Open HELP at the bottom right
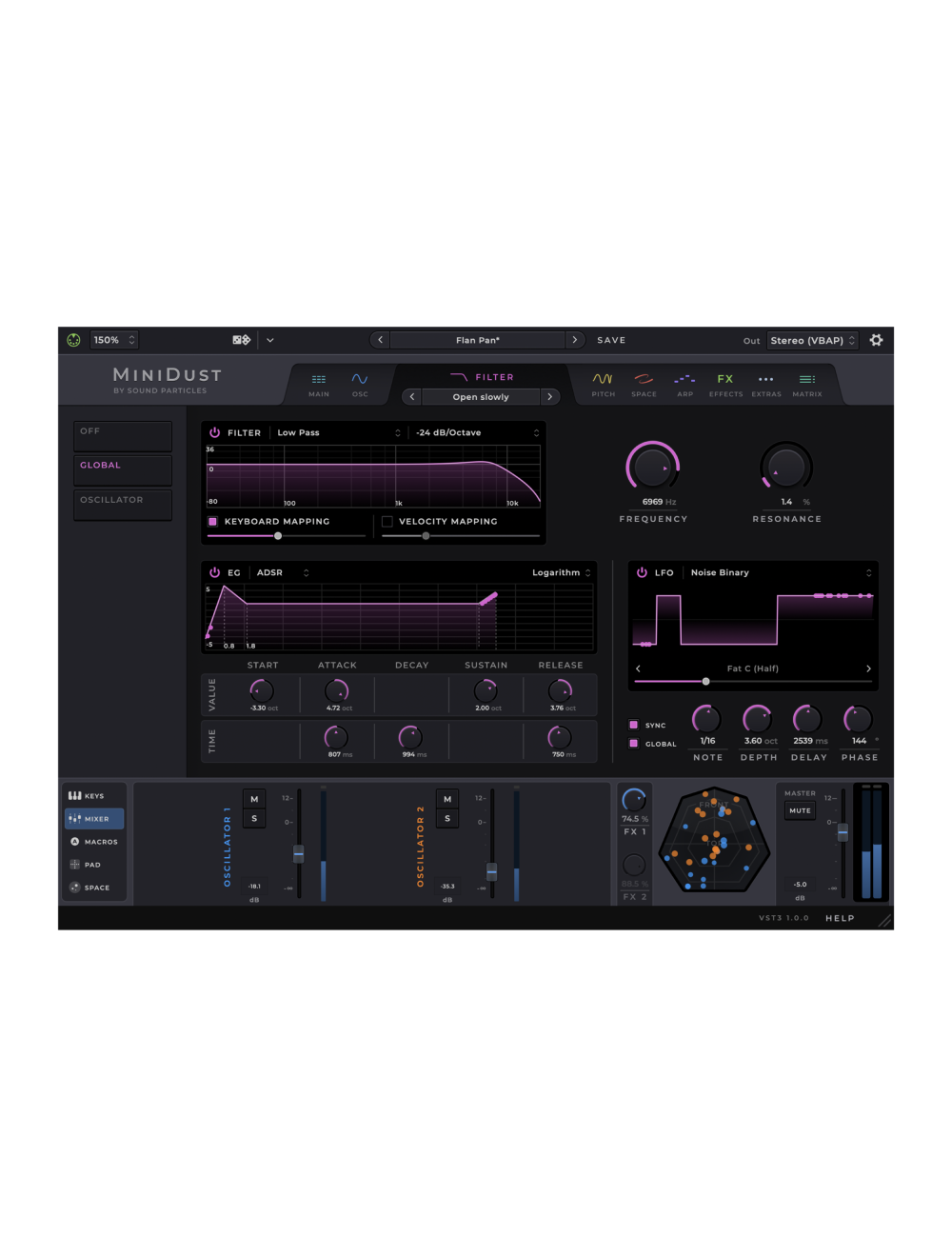 coord(839,917)
